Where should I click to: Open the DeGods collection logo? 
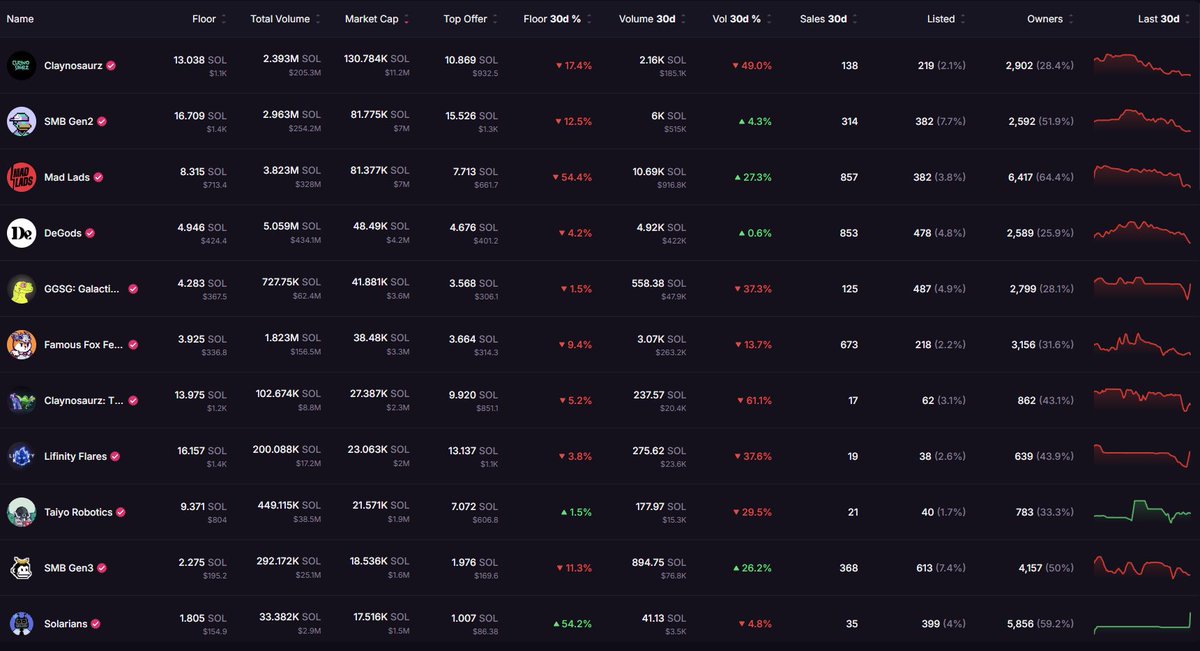pos(21,233)
